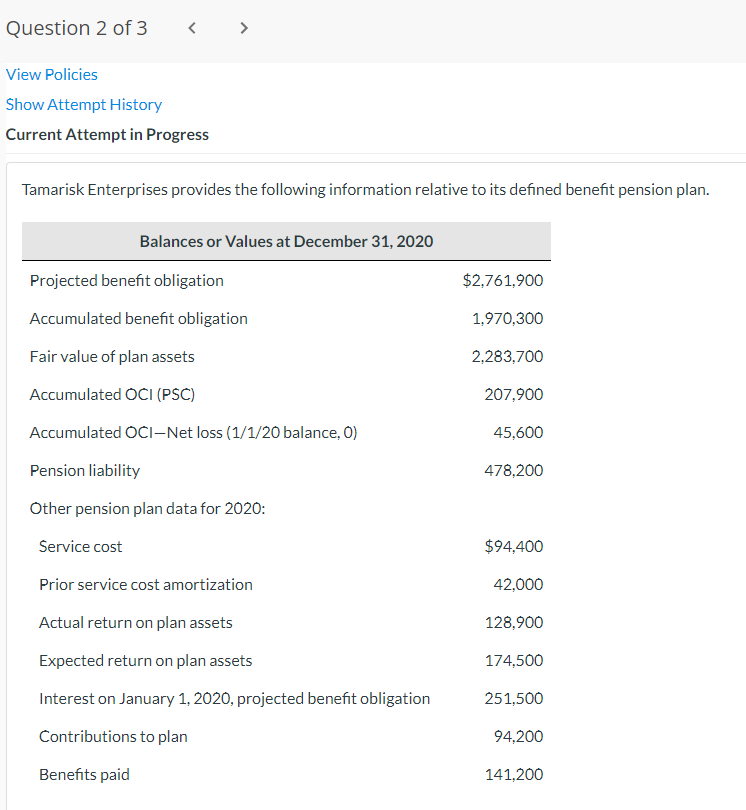This screenshot has width=746, height=810.
Task: Open the View Policies link
Action: point(51,74)
